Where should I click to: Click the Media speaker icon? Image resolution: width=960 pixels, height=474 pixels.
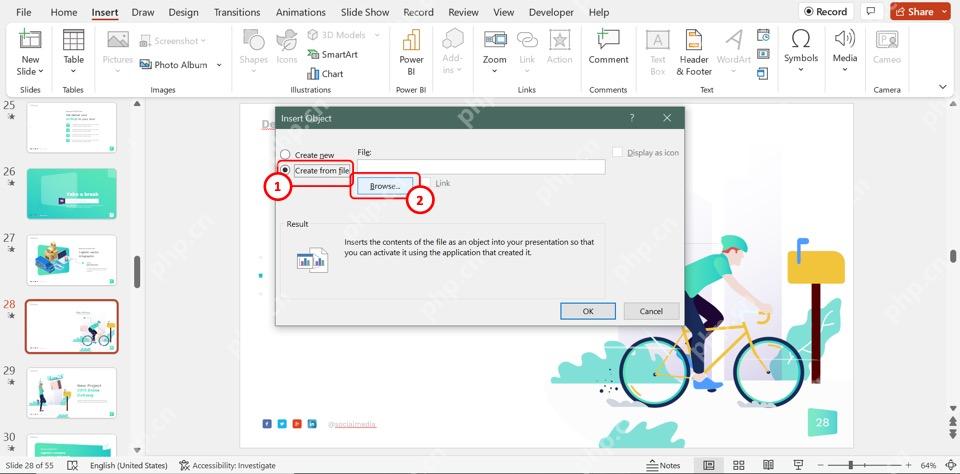[x=844, y=39]
